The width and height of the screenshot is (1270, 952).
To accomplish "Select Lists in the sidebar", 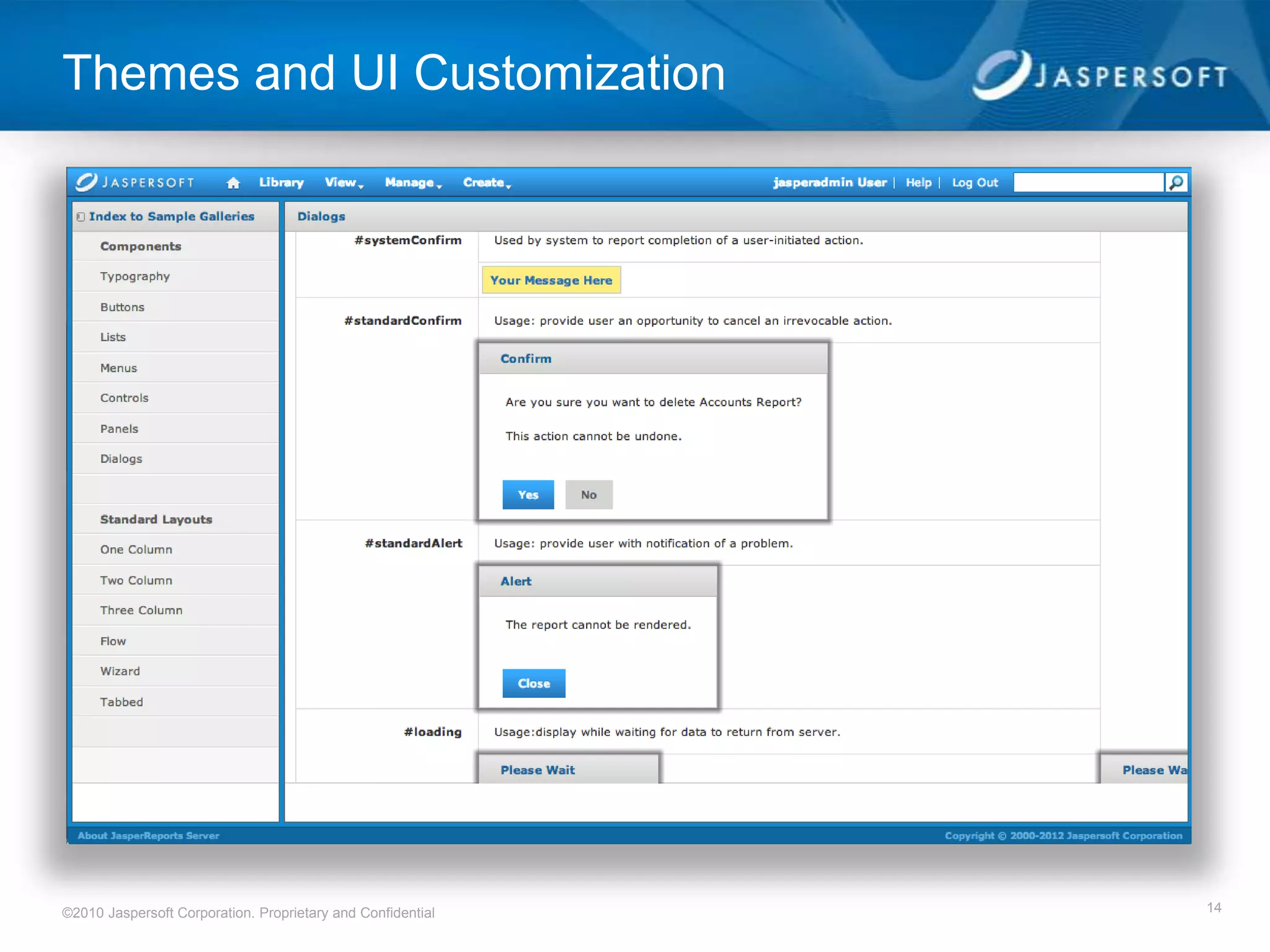I will (x=175, y=337).
